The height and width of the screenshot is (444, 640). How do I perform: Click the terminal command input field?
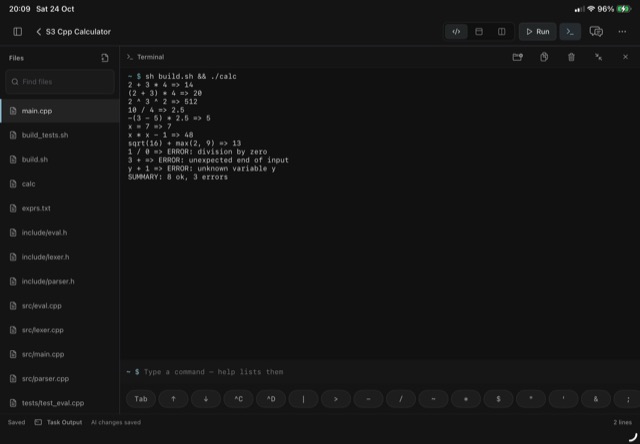point(380,372)
